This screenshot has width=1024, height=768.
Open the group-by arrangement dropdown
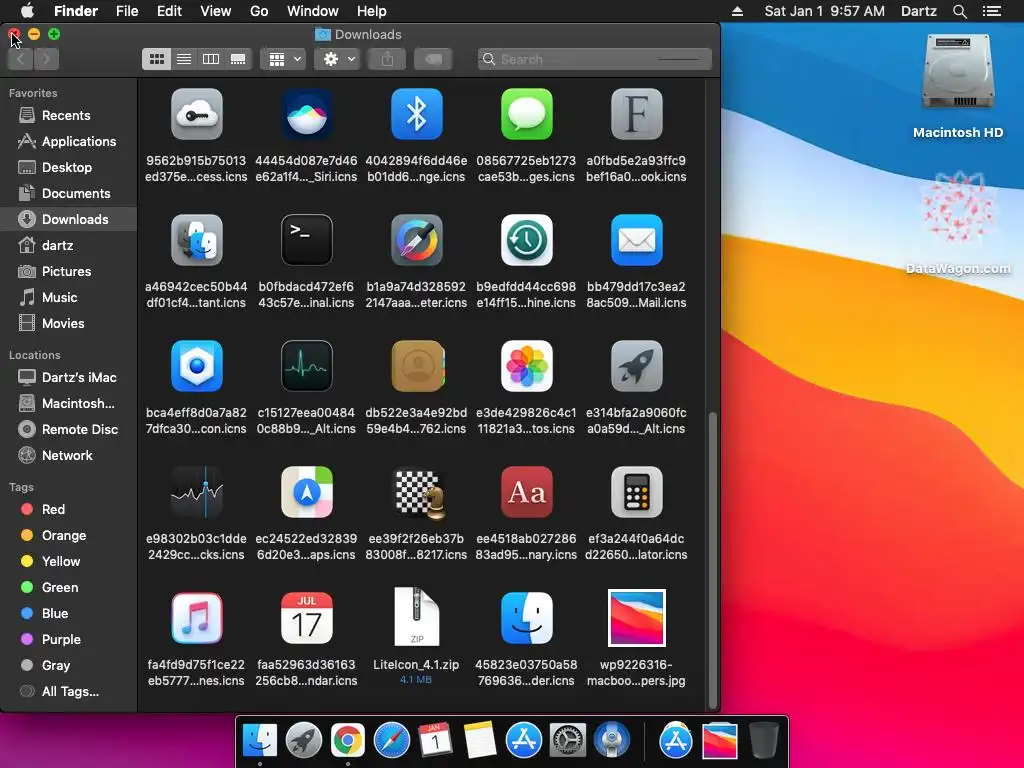(283, 59)
